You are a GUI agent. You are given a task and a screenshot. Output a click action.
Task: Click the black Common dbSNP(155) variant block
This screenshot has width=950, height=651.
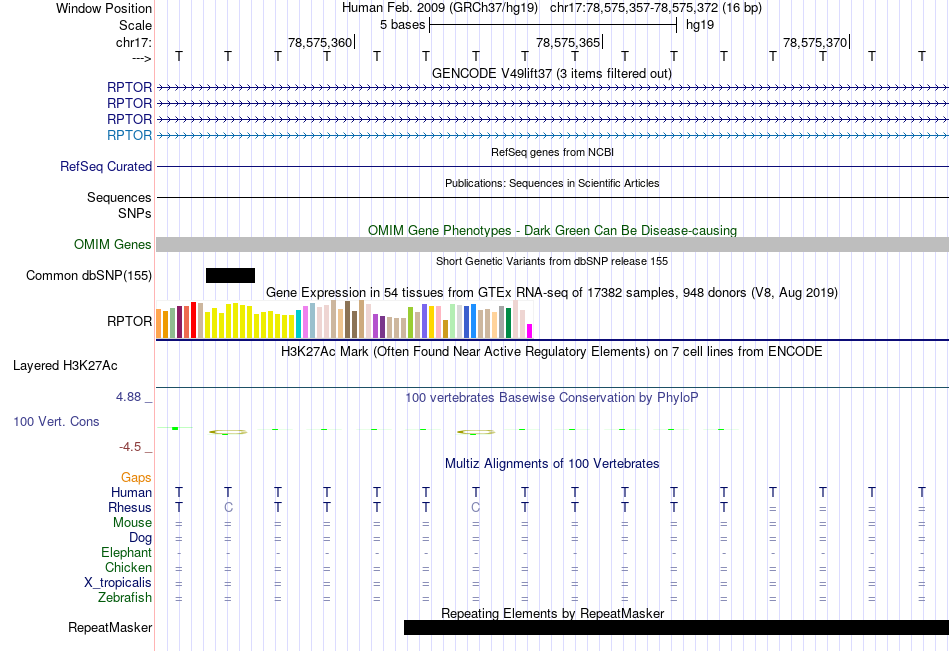[x=230, y=275]
